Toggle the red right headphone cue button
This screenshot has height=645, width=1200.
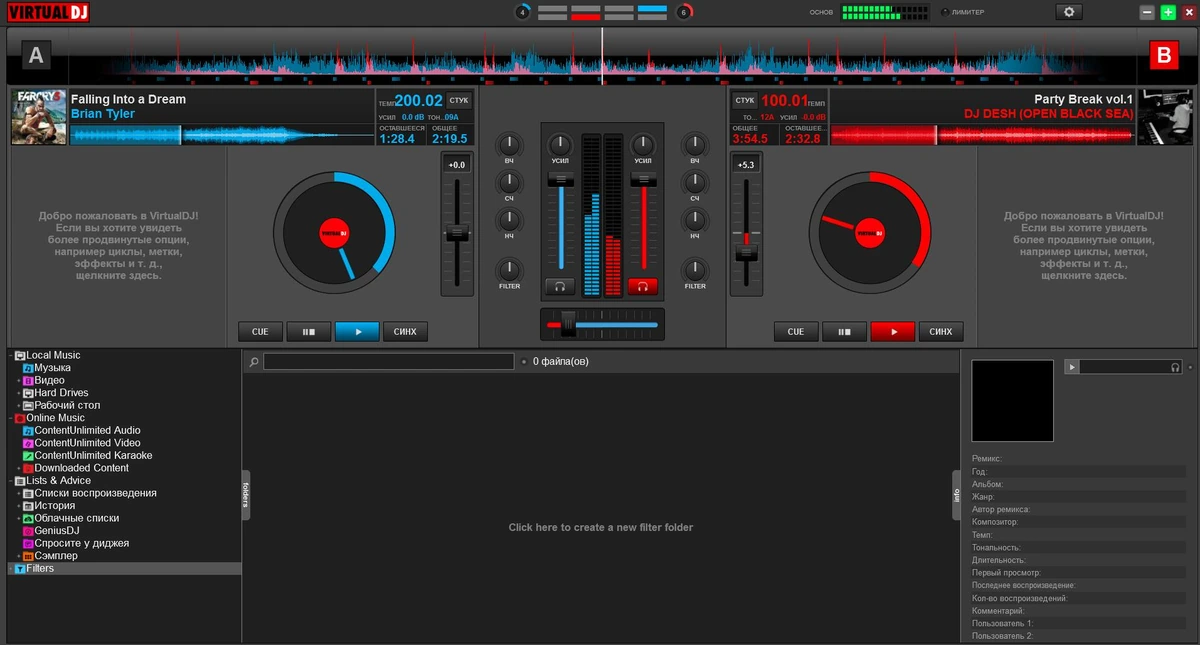point(642,286)
